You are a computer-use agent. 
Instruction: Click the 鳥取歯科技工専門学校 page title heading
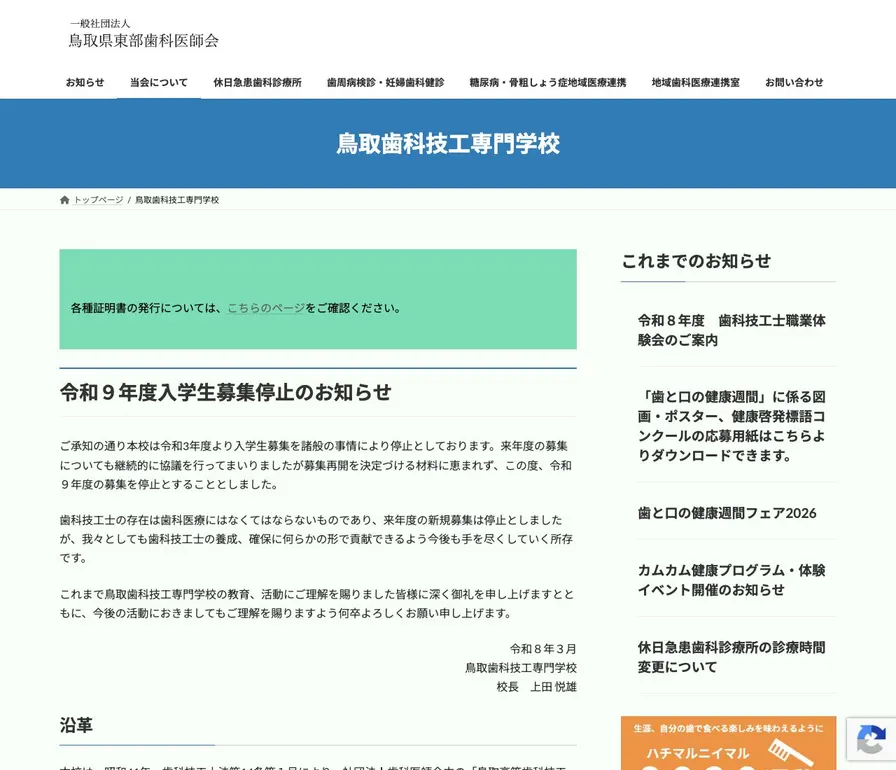click(x=448, y=143)
